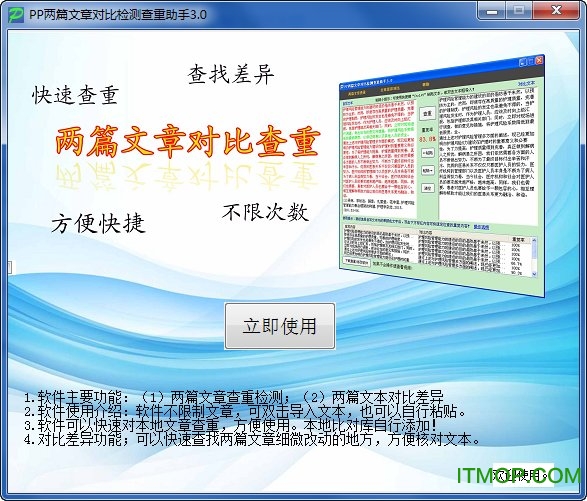Screen dimensions: 587x501
Task: Close the PP查重助手 window
Action: (x=556, y=11)
